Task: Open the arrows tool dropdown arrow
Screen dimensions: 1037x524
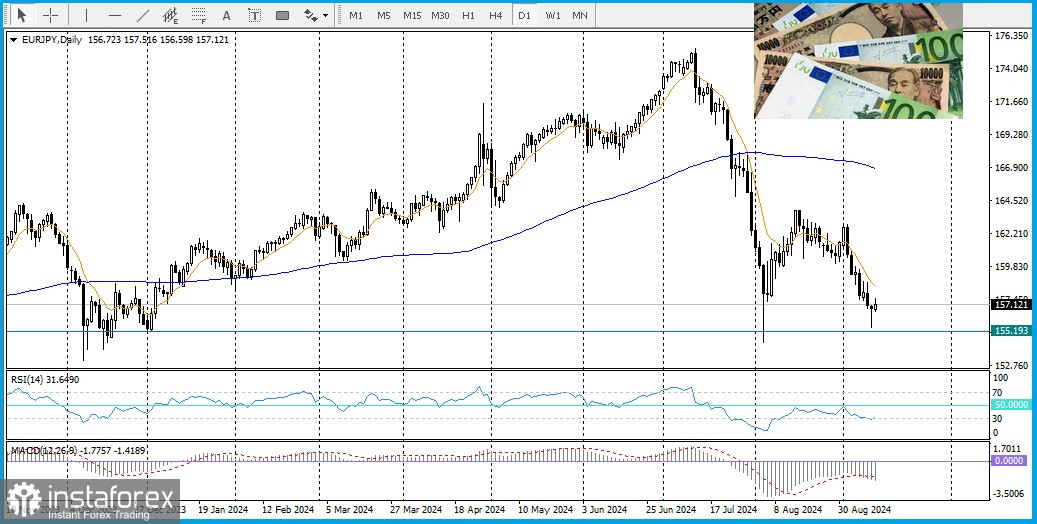Action: (x=325, y=15)
